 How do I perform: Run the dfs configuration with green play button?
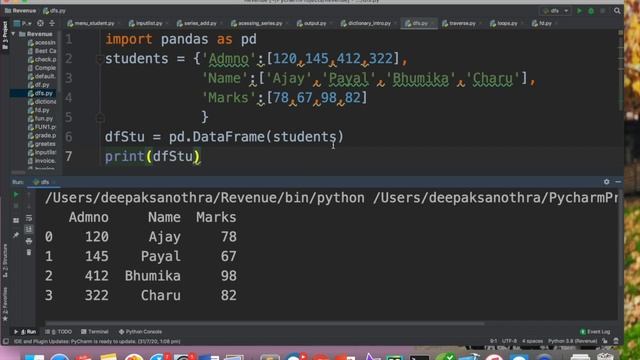(579, 11)
